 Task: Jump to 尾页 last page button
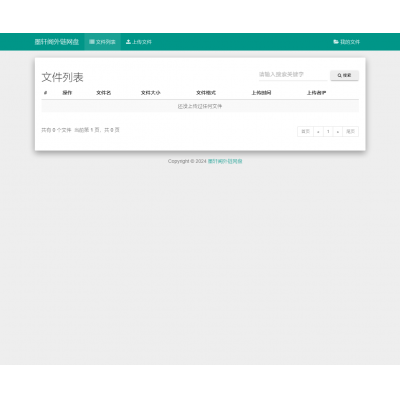tap(350, 132)
